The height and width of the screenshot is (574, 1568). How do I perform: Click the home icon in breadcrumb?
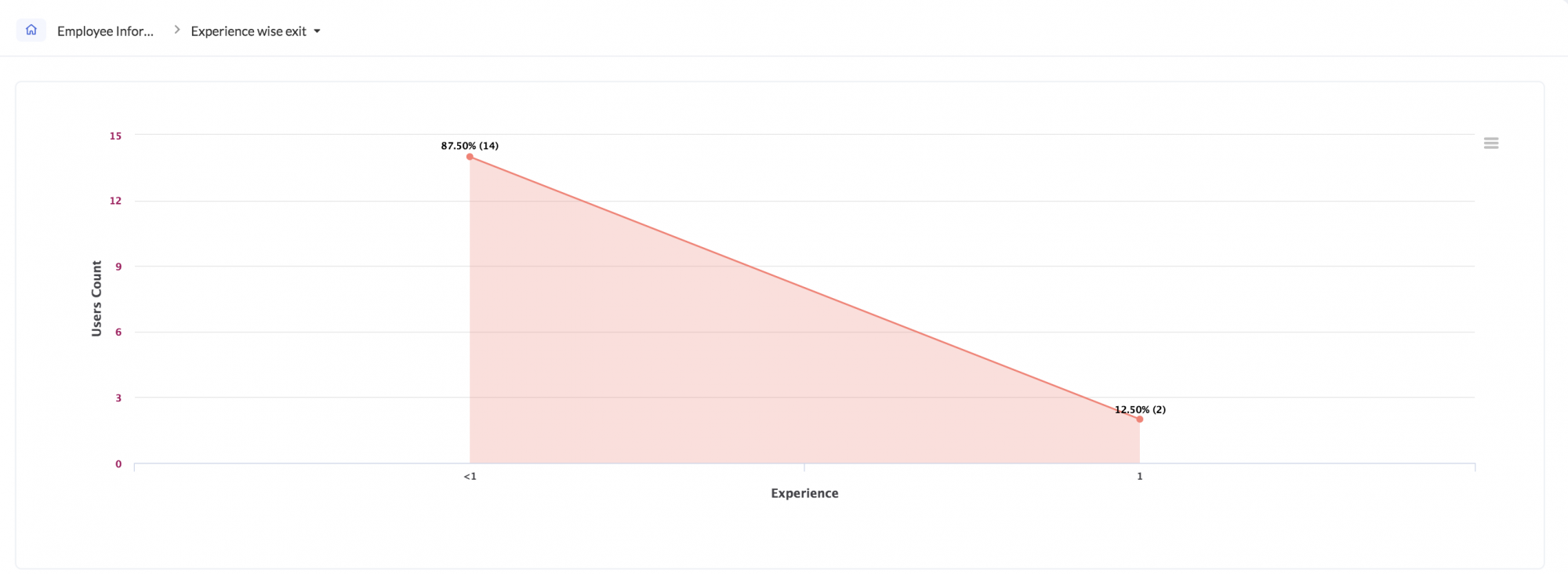[31, 30]
